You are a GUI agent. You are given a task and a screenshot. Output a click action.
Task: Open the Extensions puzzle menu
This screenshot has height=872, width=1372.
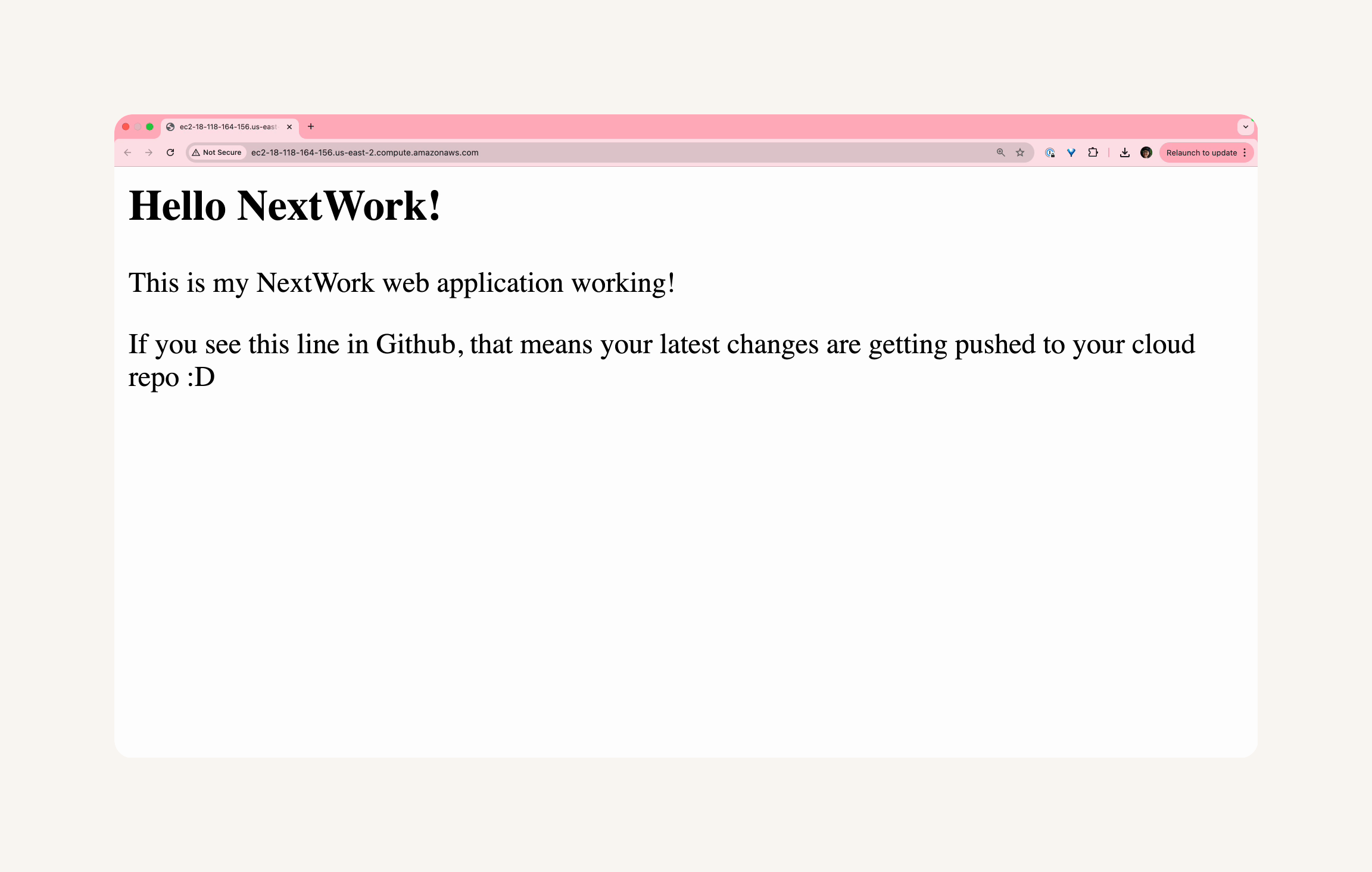pos(1093,152)
